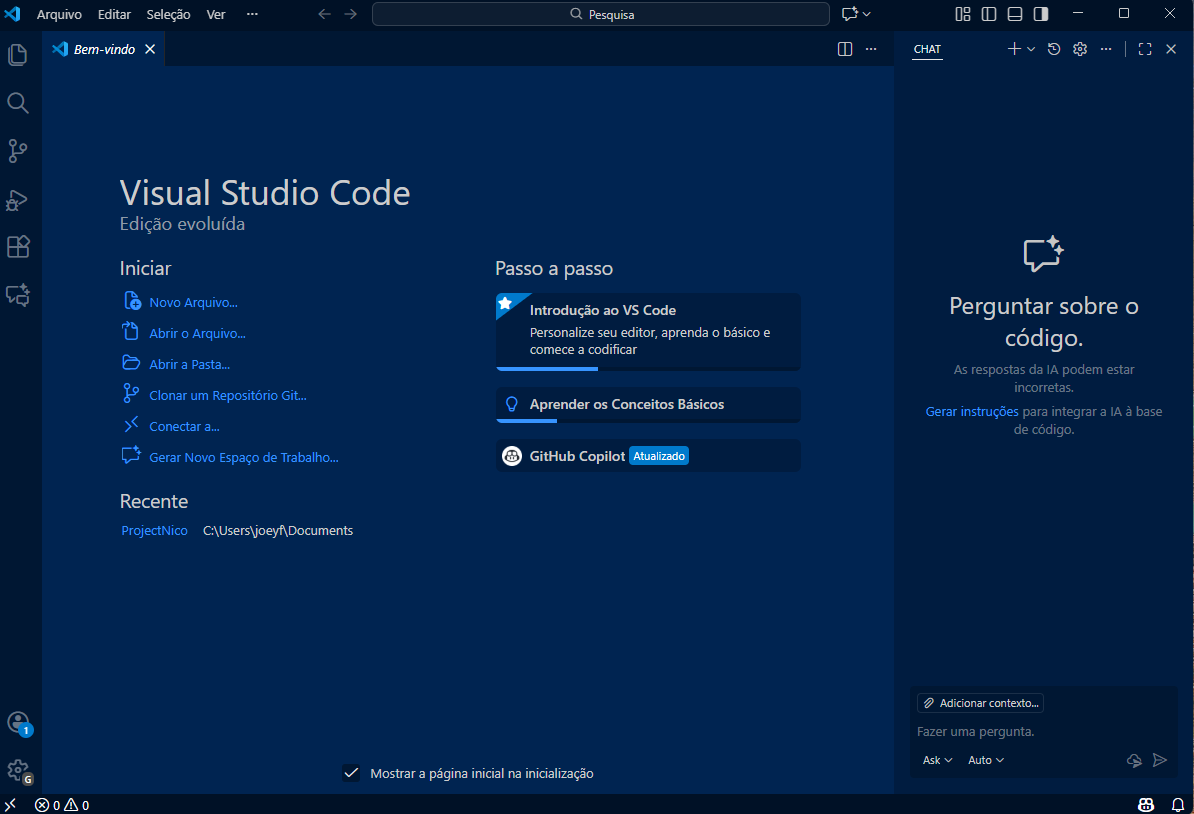The width and height of the screenshot is (1194, 814).
Task: Open Introdução ao VS Code walkthrough
Action: (x=648, y=332)
